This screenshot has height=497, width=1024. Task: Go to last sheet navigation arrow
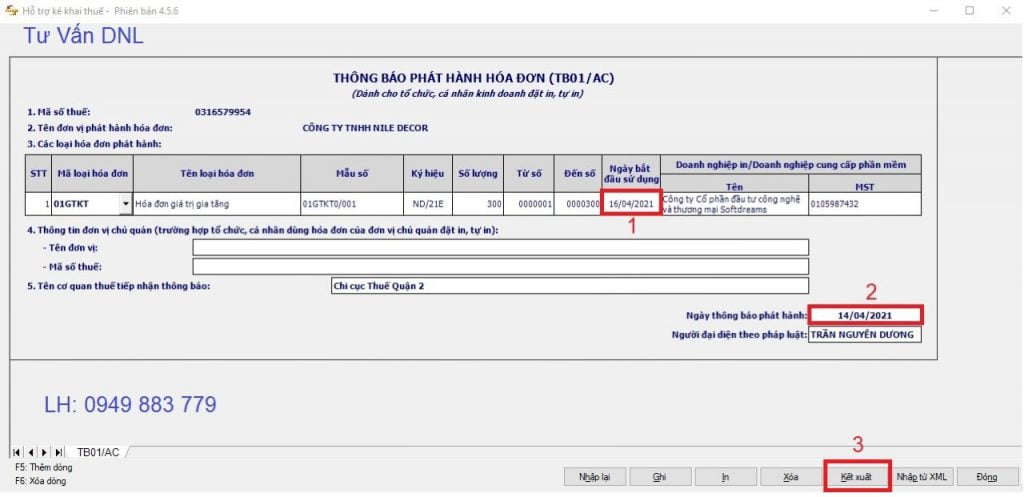point(59,452)
